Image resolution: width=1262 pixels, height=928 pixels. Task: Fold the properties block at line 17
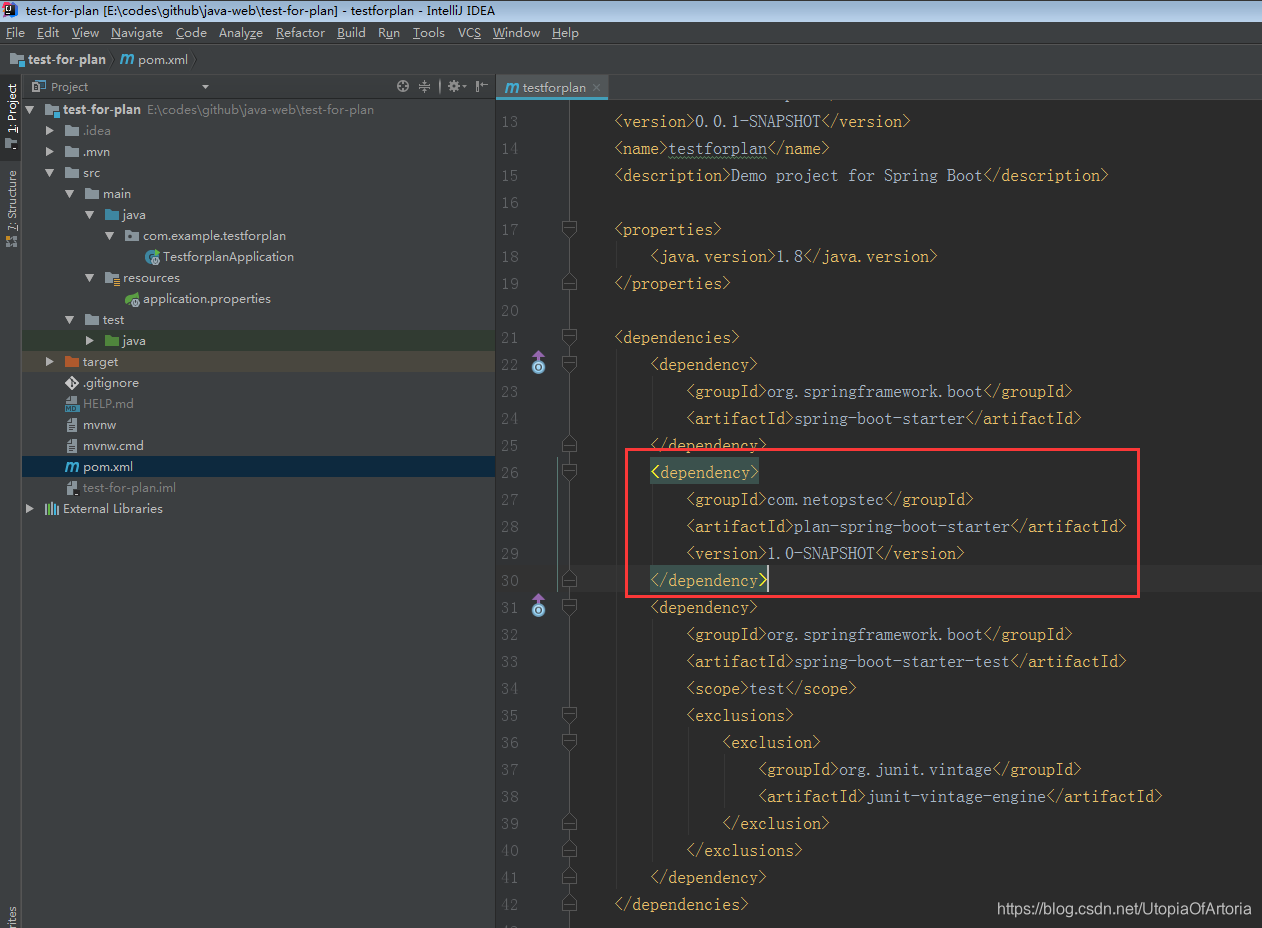click(569, 230)
